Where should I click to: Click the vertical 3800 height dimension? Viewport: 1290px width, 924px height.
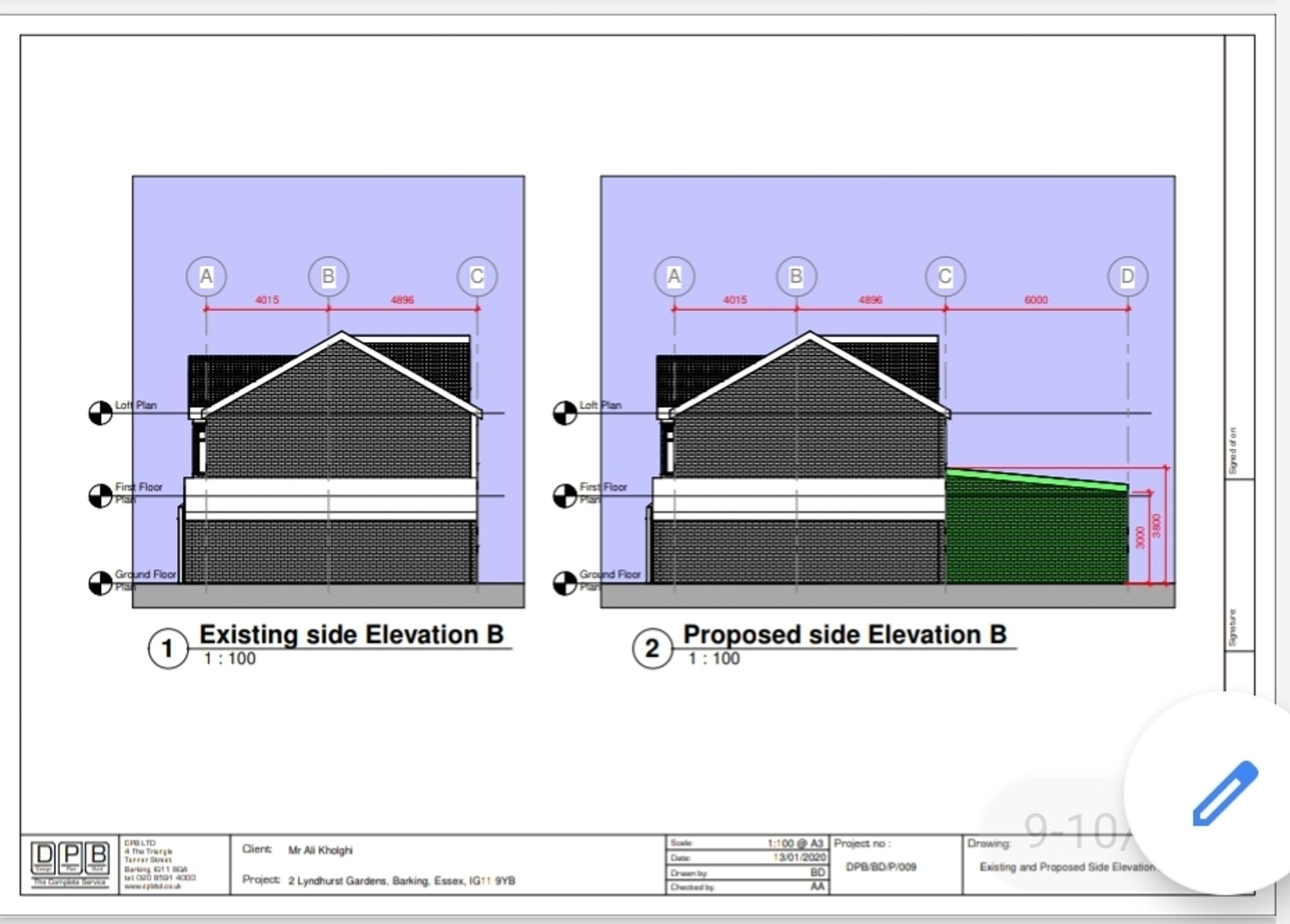point(1156,525)
